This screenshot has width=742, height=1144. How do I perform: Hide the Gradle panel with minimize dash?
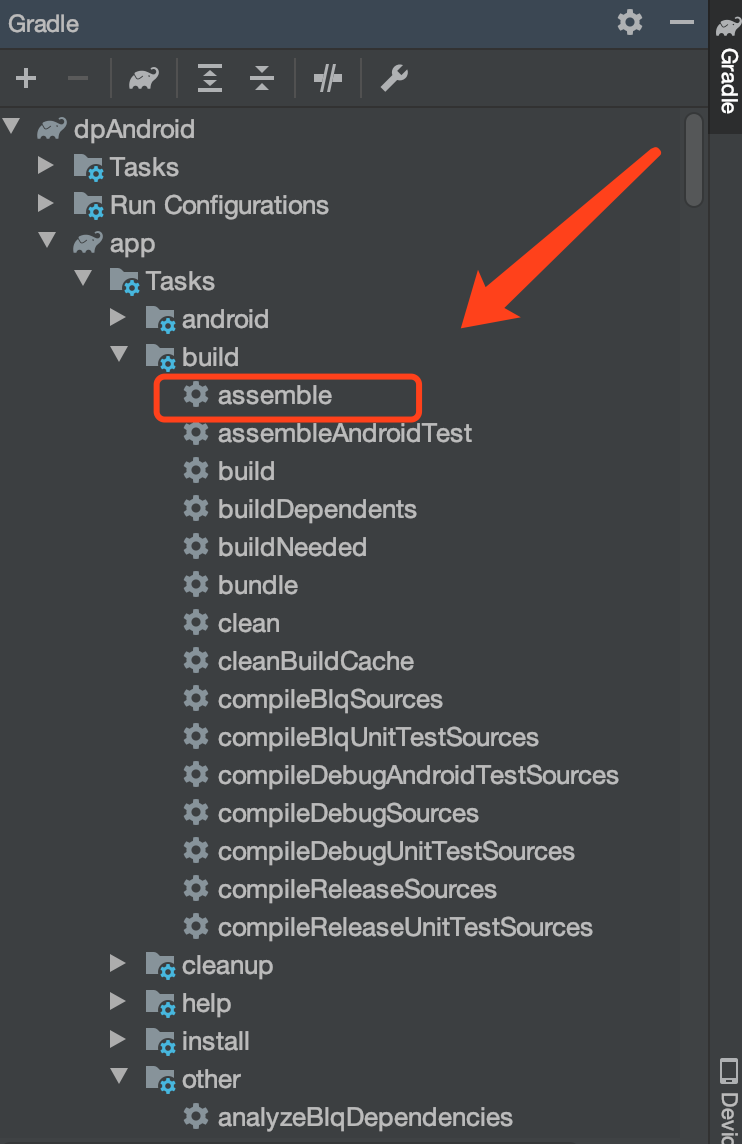coord(682,22)
